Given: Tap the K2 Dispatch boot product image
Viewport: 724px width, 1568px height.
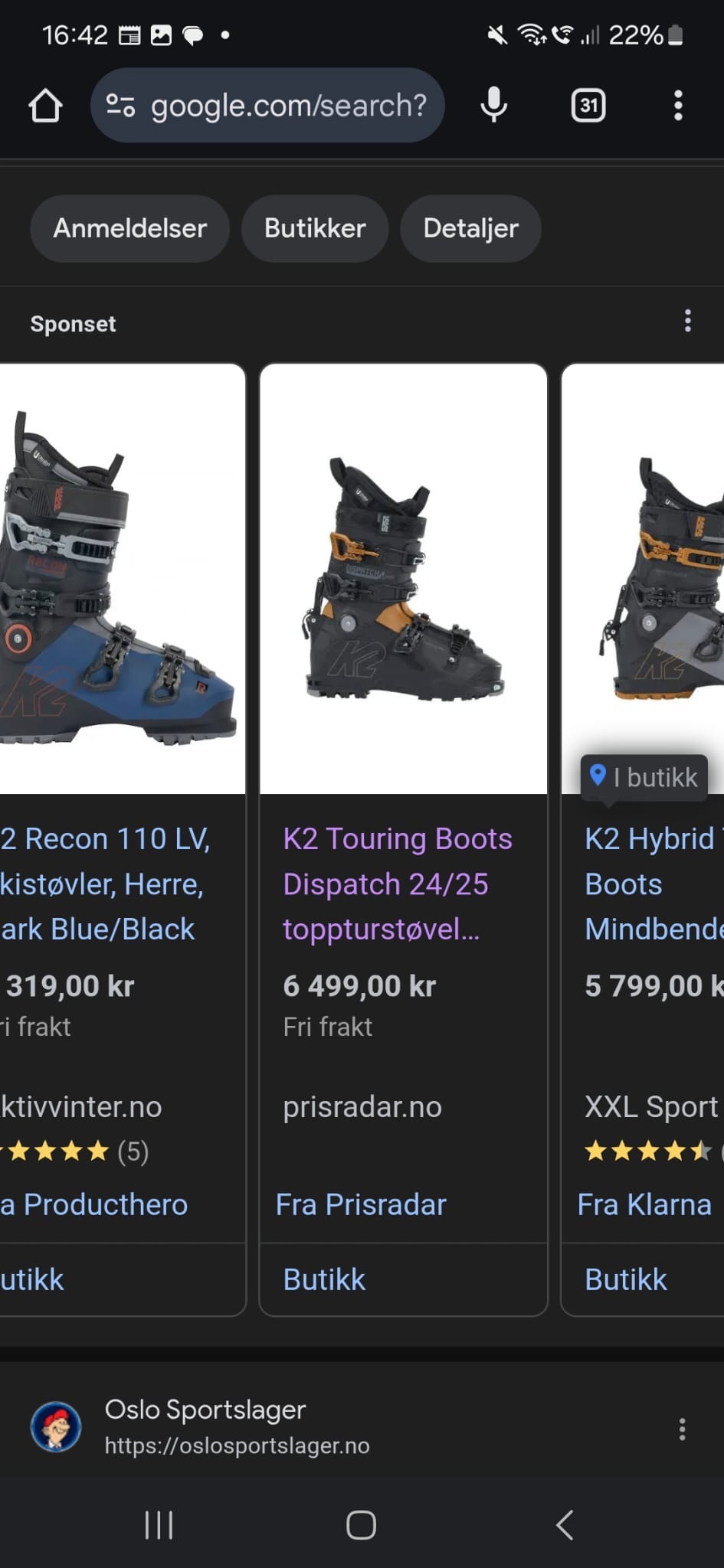Looking at the screenshot, I should click(404, 579).
